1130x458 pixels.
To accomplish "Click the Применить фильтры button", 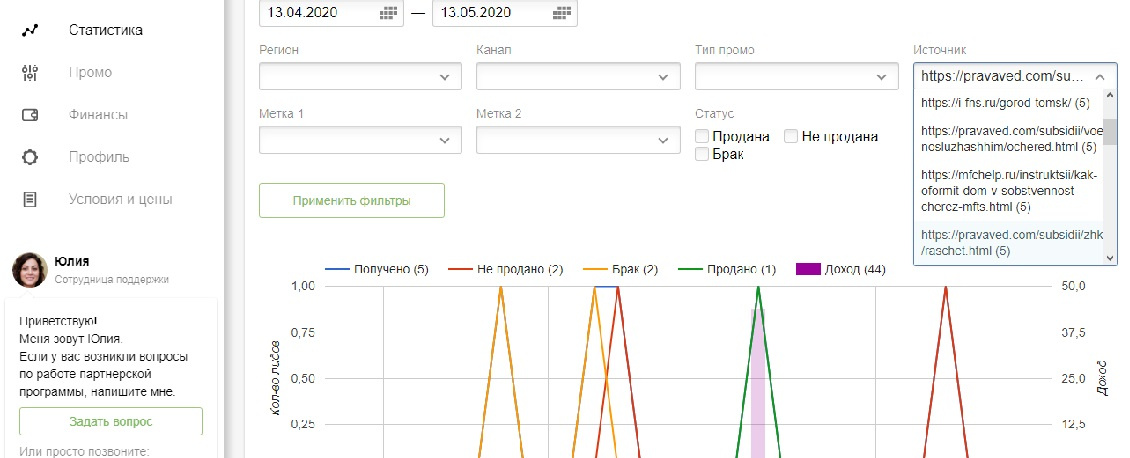I will (352, 200).
